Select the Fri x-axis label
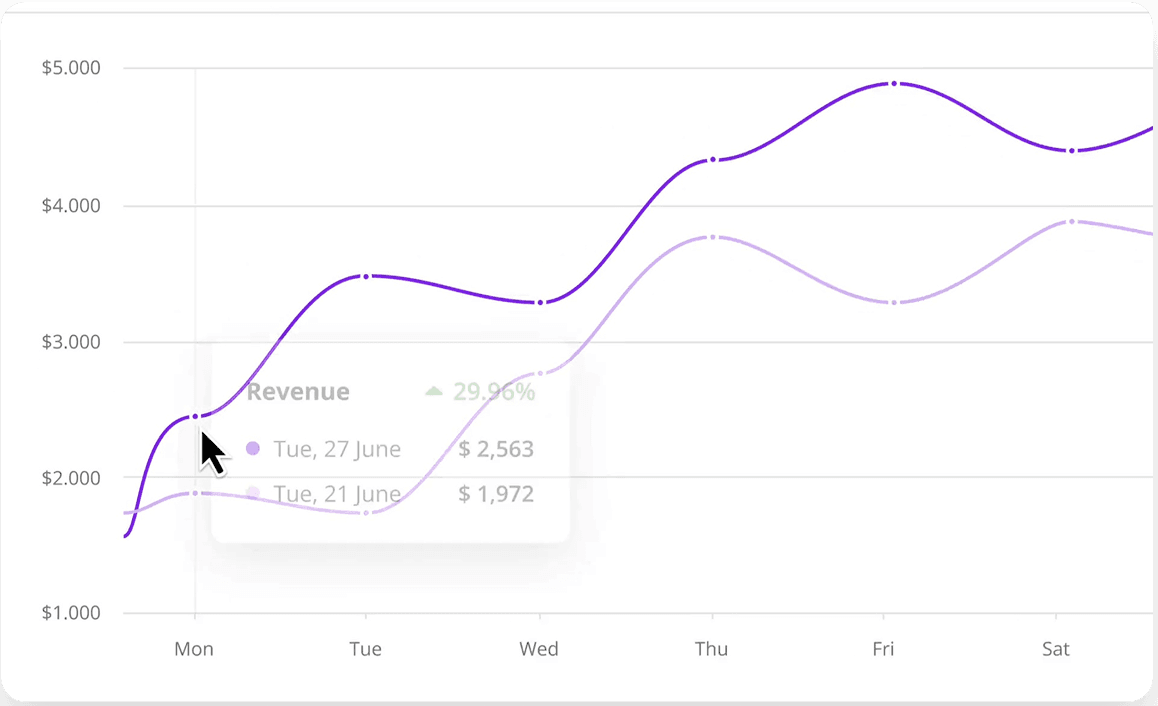1158x706 pixels. tap(883, 649)
